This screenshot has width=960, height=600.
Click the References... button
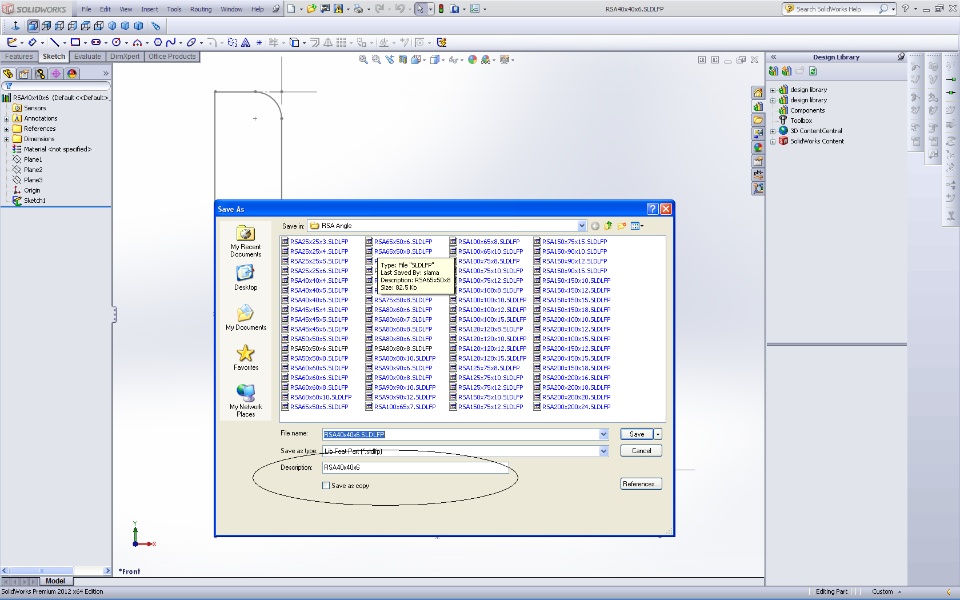click(x=641, y=484)
